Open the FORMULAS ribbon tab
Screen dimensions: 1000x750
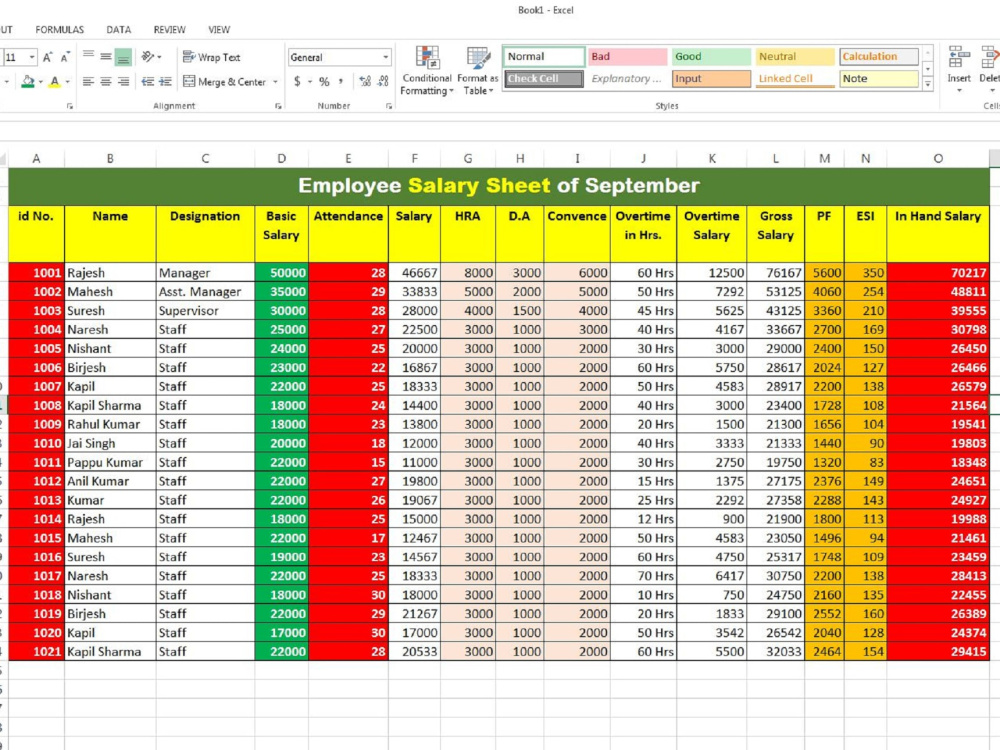point(59,30)
